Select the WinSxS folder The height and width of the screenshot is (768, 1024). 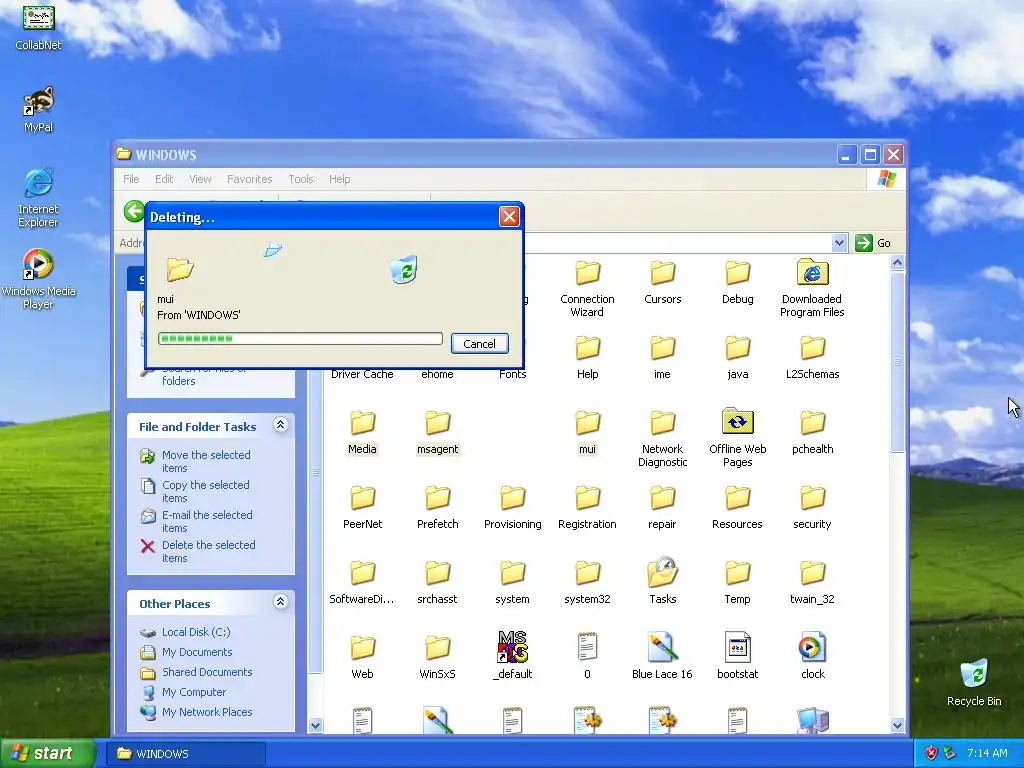coord(438,658)
